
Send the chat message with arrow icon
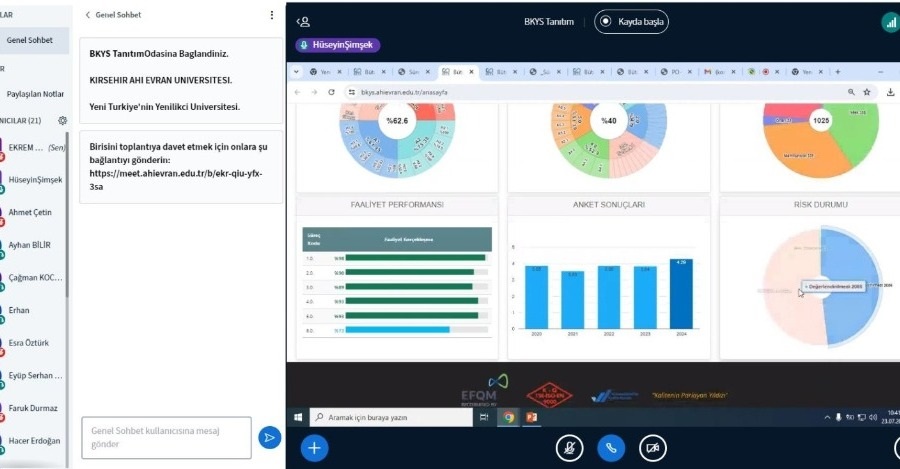pos(268,437)
